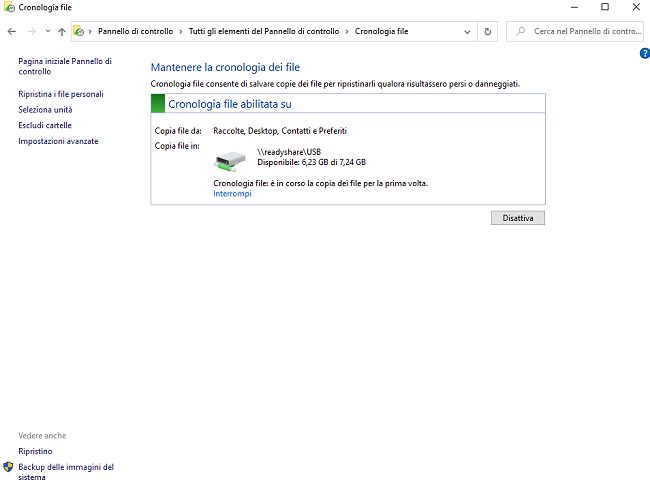Expand the chevron before Pannello di controllo breadcrumb
Screen dimensions: 650x493
pyautogui.click(x=90, y=32)
